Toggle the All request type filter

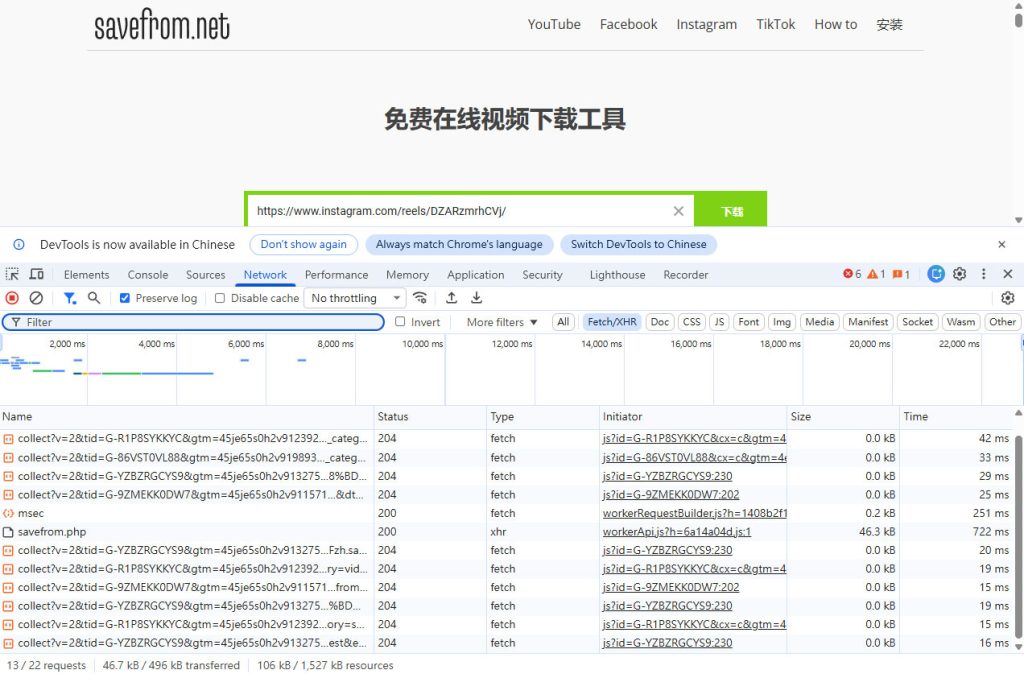[x=563, y=322]
